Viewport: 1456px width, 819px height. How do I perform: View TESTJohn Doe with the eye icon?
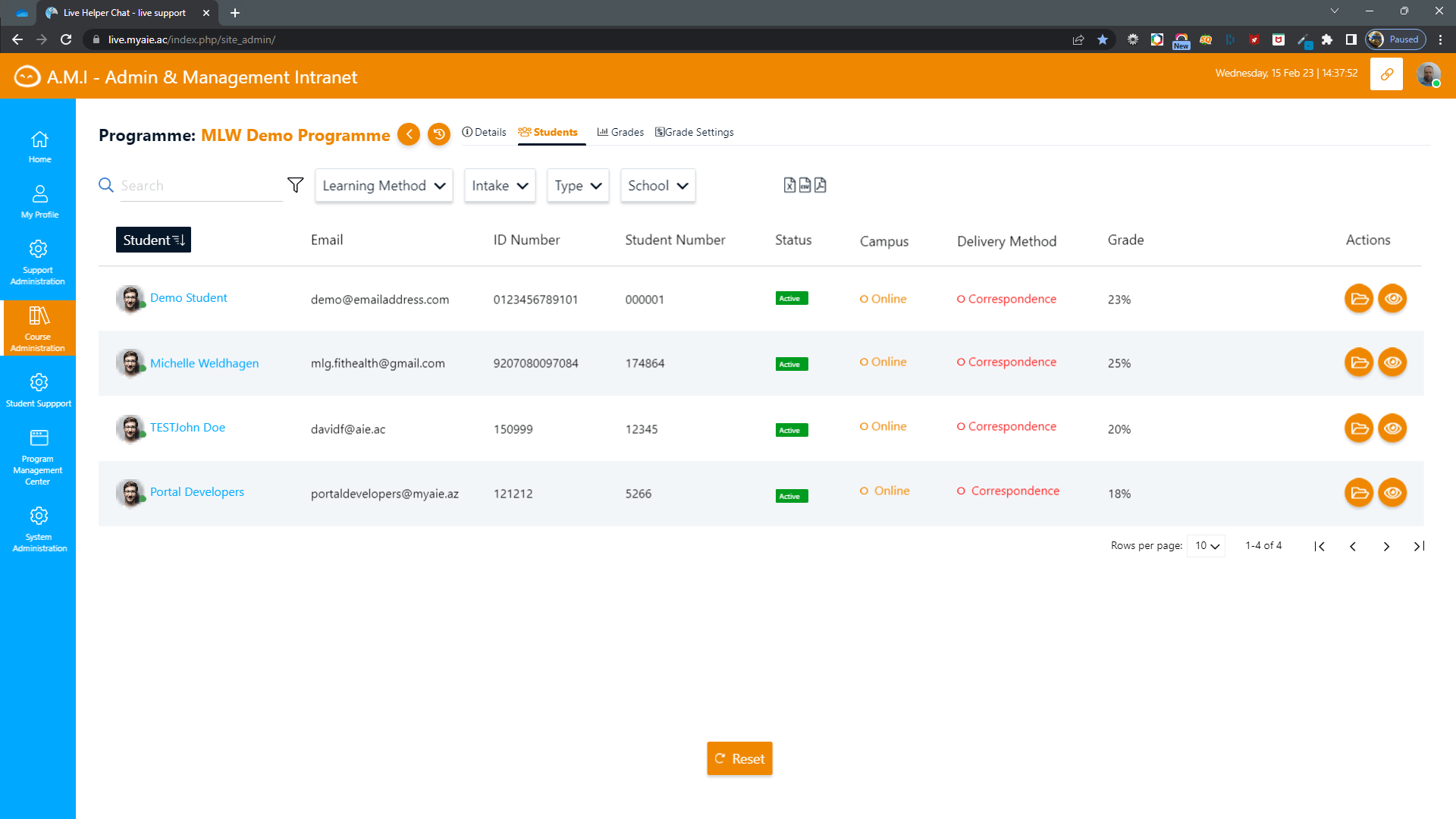pos(1392,428)
